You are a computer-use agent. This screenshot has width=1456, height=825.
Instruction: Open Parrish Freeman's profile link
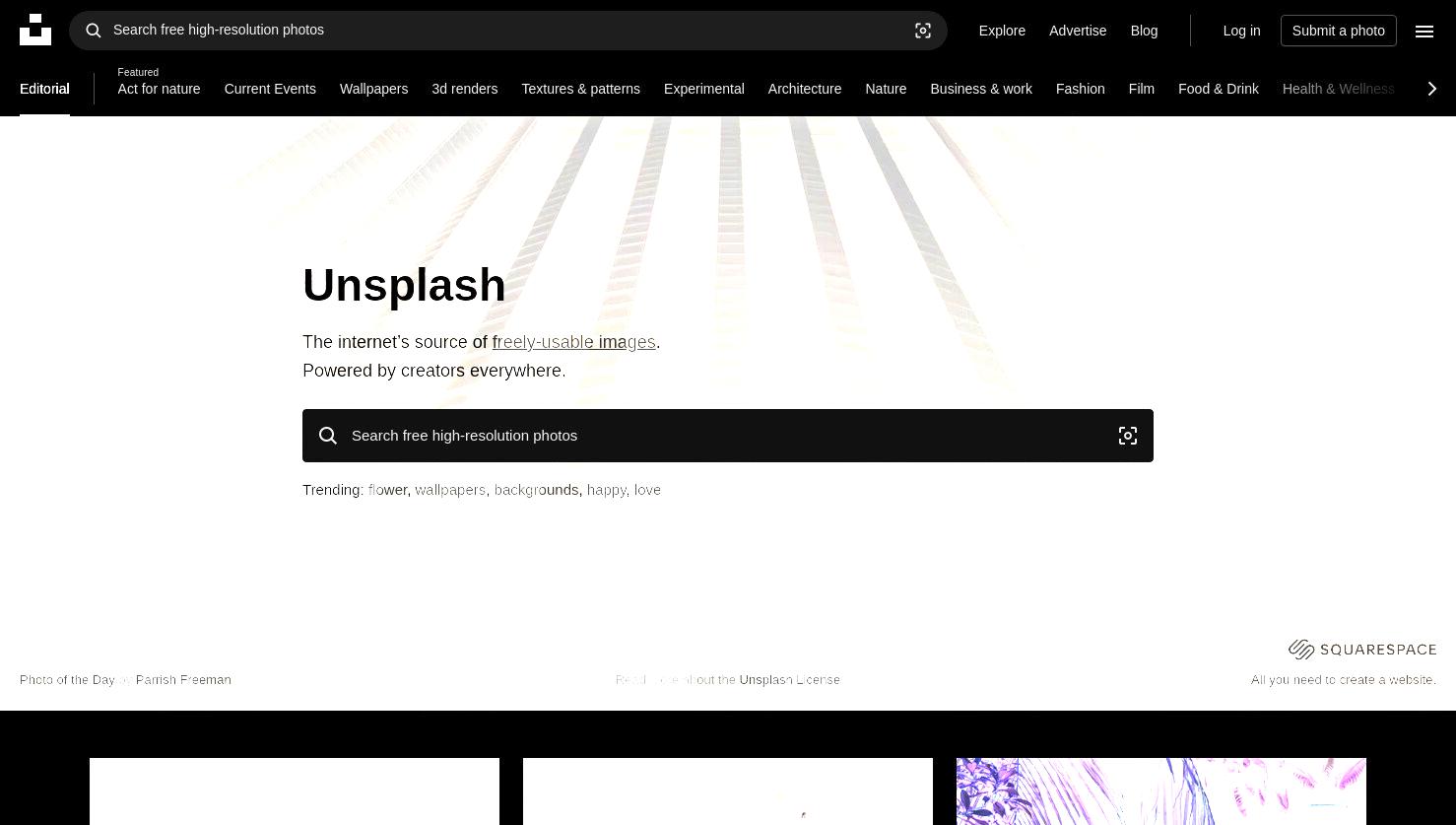(183, 680)
